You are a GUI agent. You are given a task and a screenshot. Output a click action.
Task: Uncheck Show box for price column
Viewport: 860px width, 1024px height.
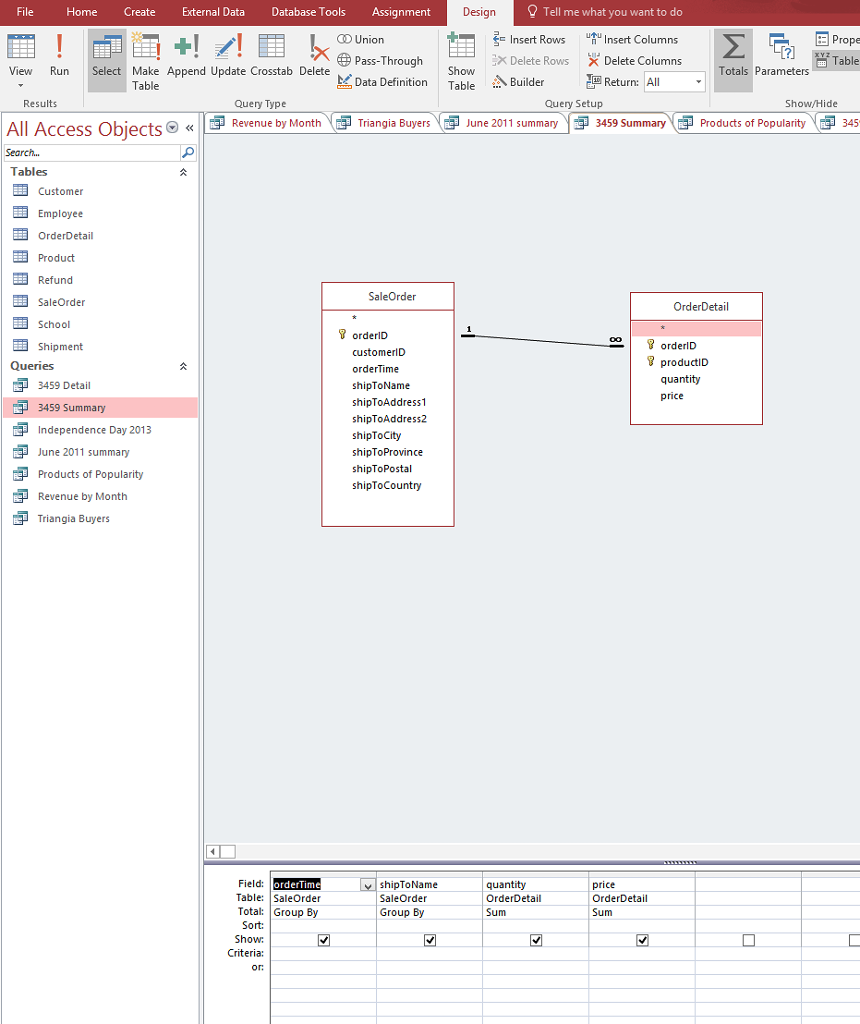643,940
